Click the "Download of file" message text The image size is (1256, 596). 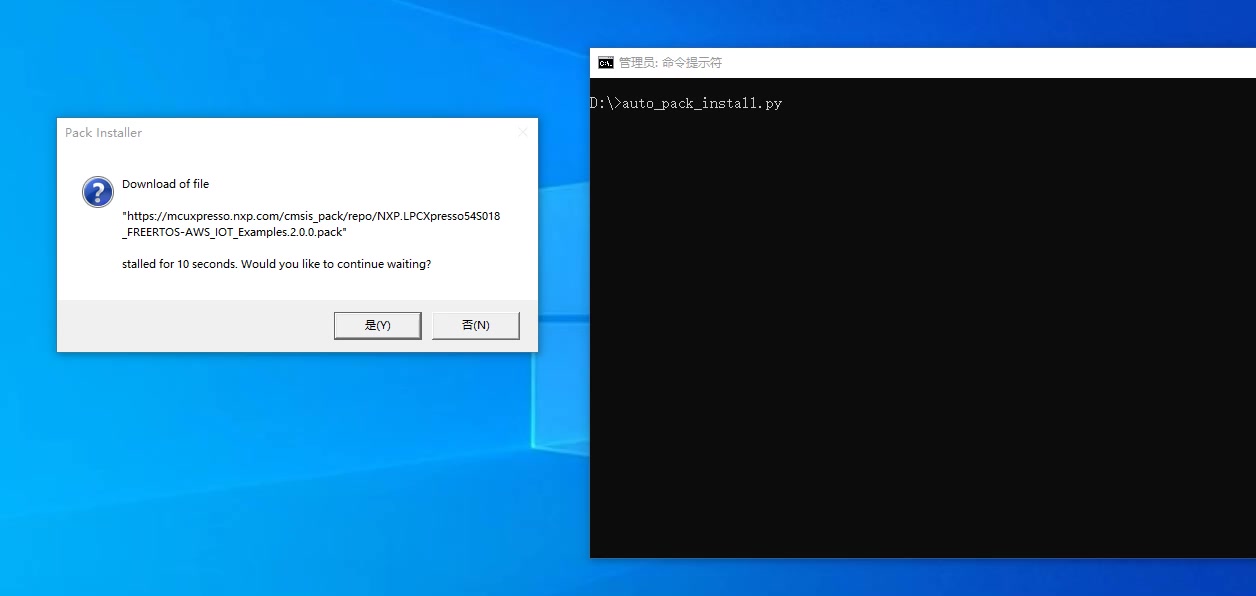tap(165, 184)
